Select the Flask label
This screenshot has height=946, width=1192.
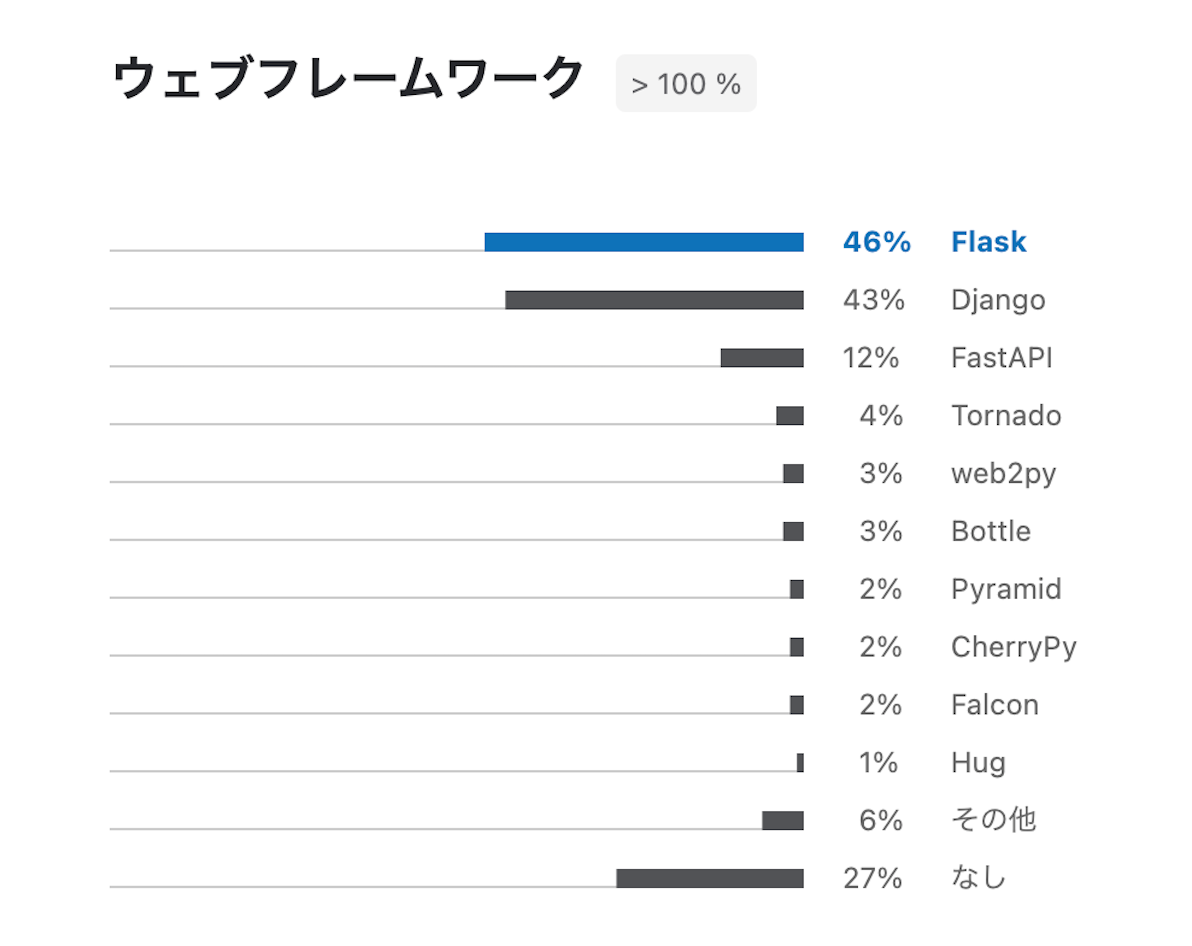[988, 242]
